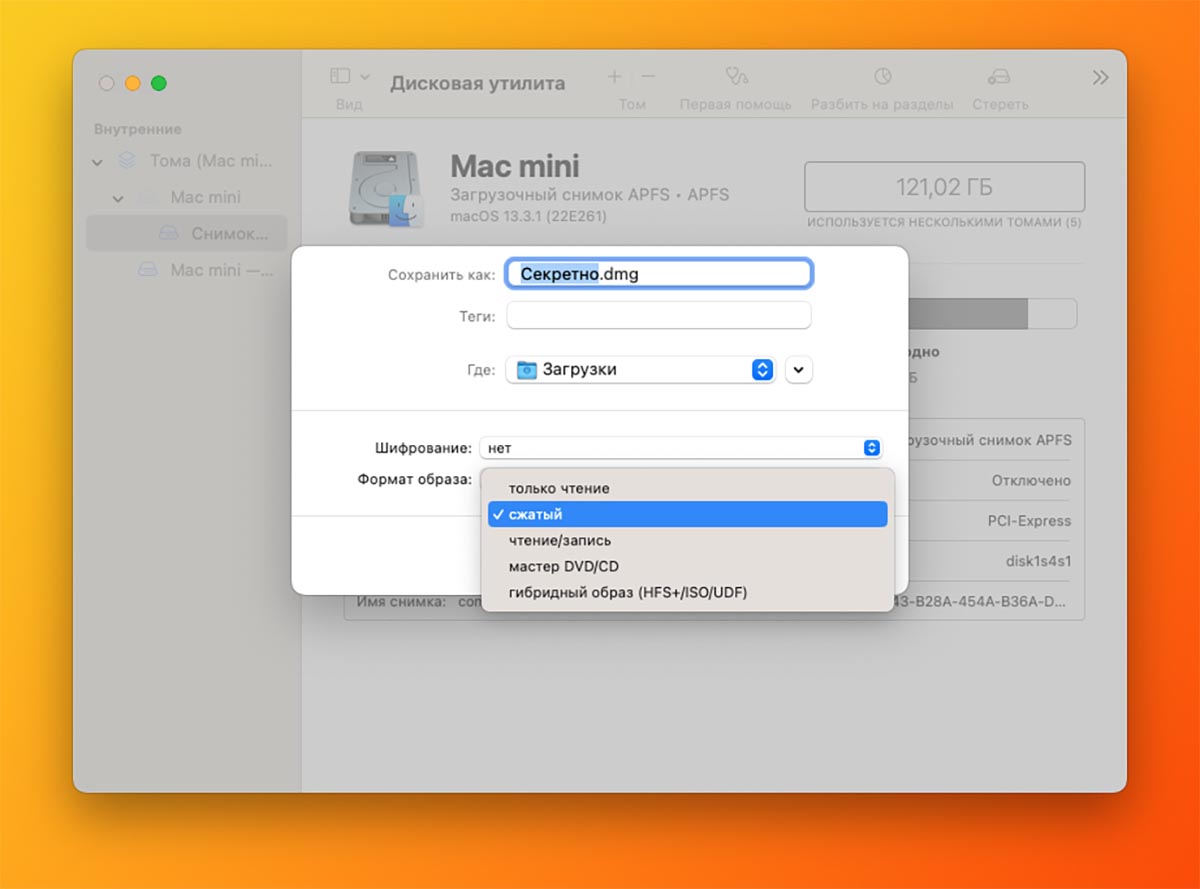
Task: Select 'мастер DVD/CD' format entry
Action: (687, 566)
